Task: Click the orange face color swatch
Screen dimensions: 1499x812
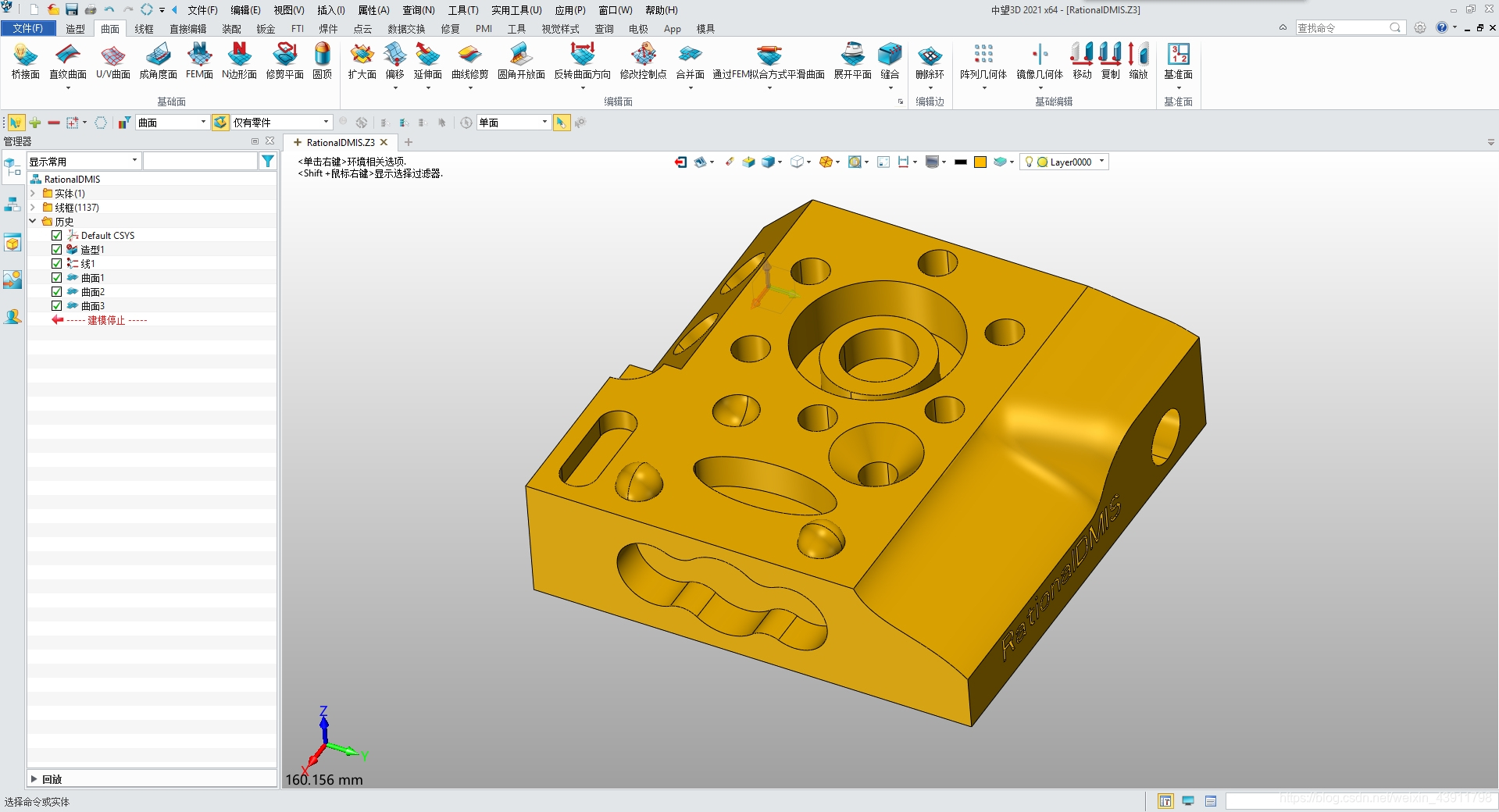Action: (x=980, y=162)
